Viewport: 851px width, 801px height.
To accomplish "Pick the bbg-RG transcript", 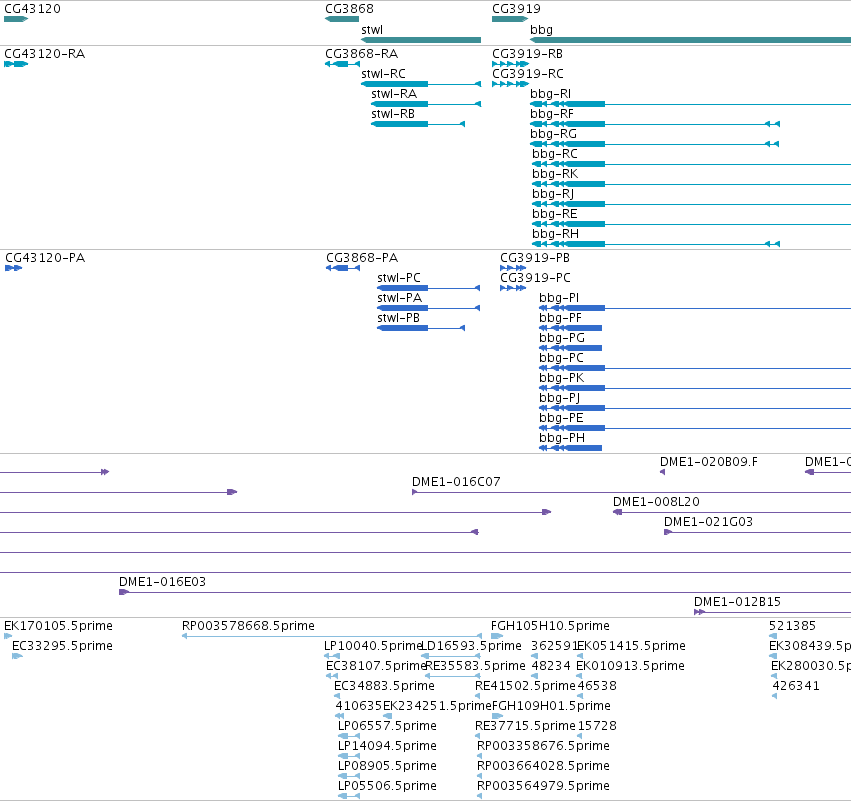I will coord(655,144).
